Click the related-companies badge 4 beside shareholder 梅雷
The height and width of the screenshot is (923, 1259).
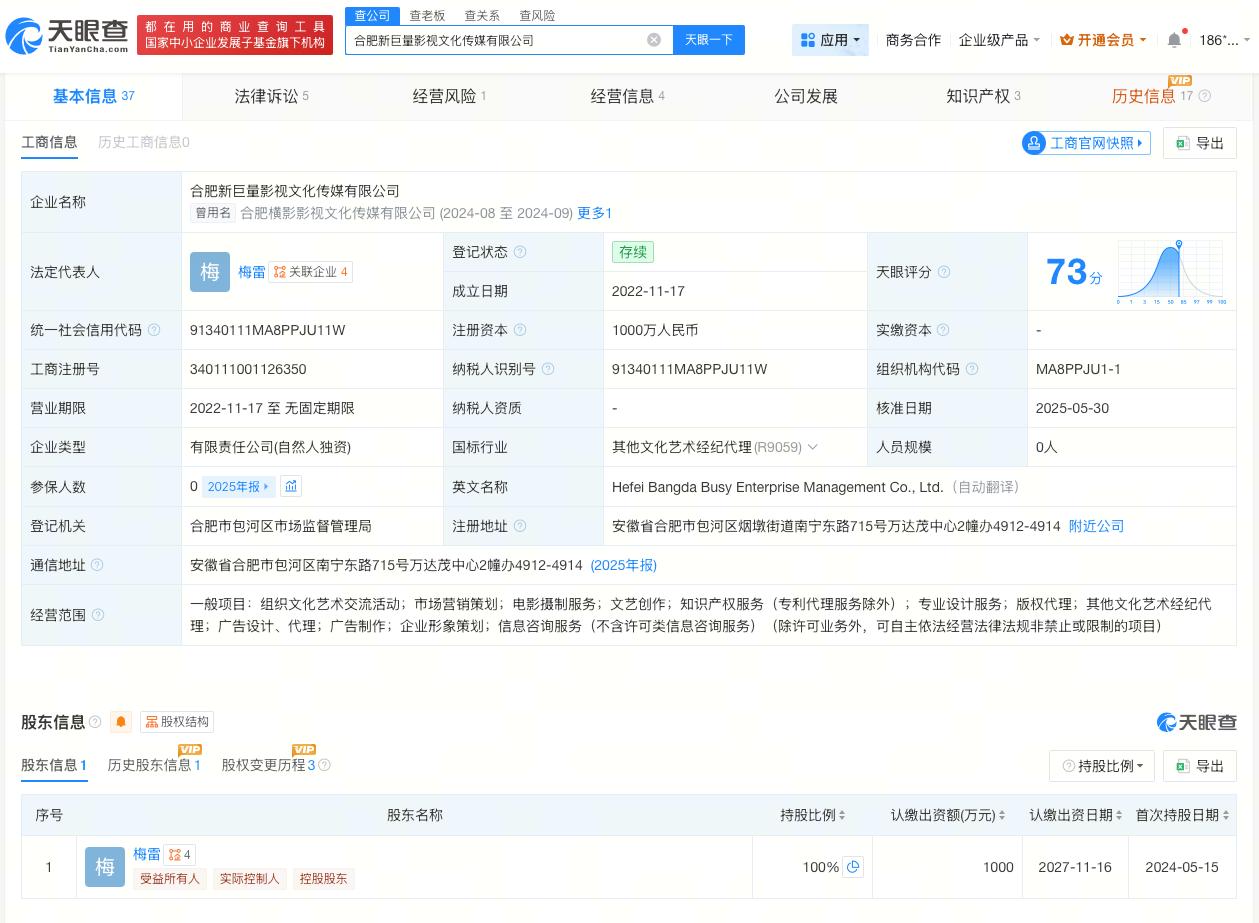tap(180, 854)
